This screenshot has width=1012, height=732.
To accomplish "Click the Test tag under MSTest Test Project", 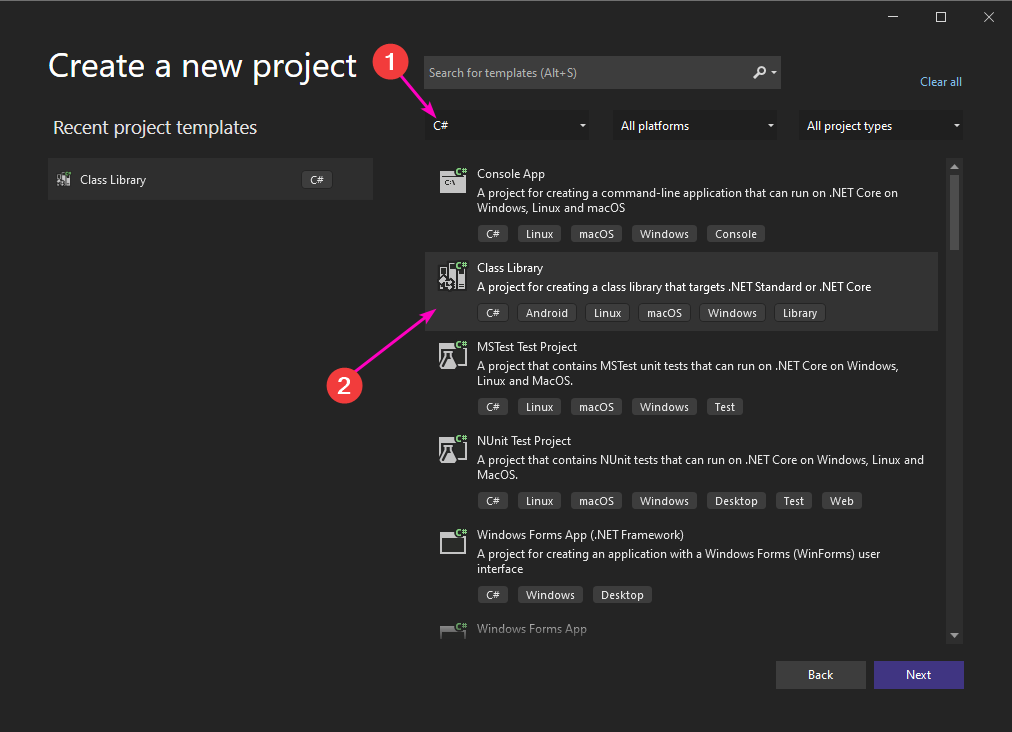I will (x=725, y=407).
